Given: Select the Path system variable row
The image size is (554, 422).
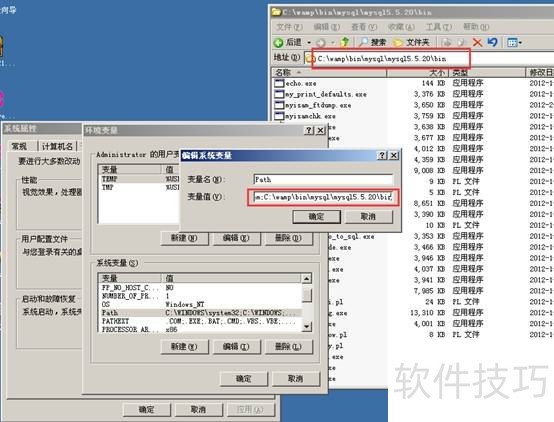Looking at the screenshot, I should pyautogui.click(x=200, y=313).
